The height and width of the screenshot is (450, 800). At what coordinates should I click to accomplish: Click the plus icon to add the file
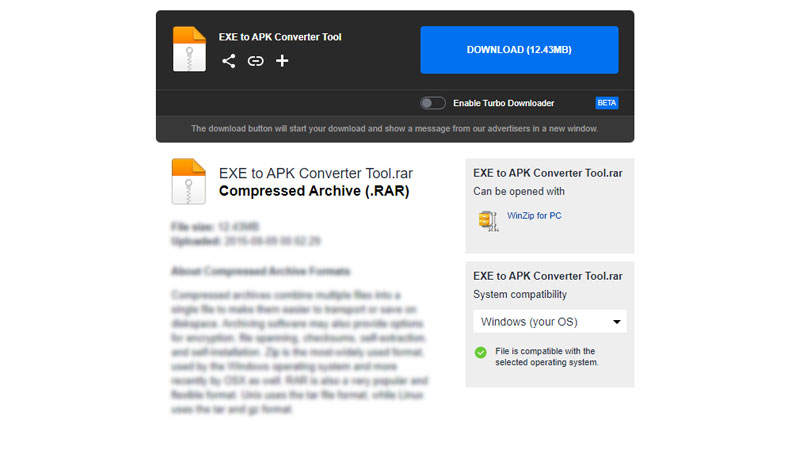(x=282, y=61)
